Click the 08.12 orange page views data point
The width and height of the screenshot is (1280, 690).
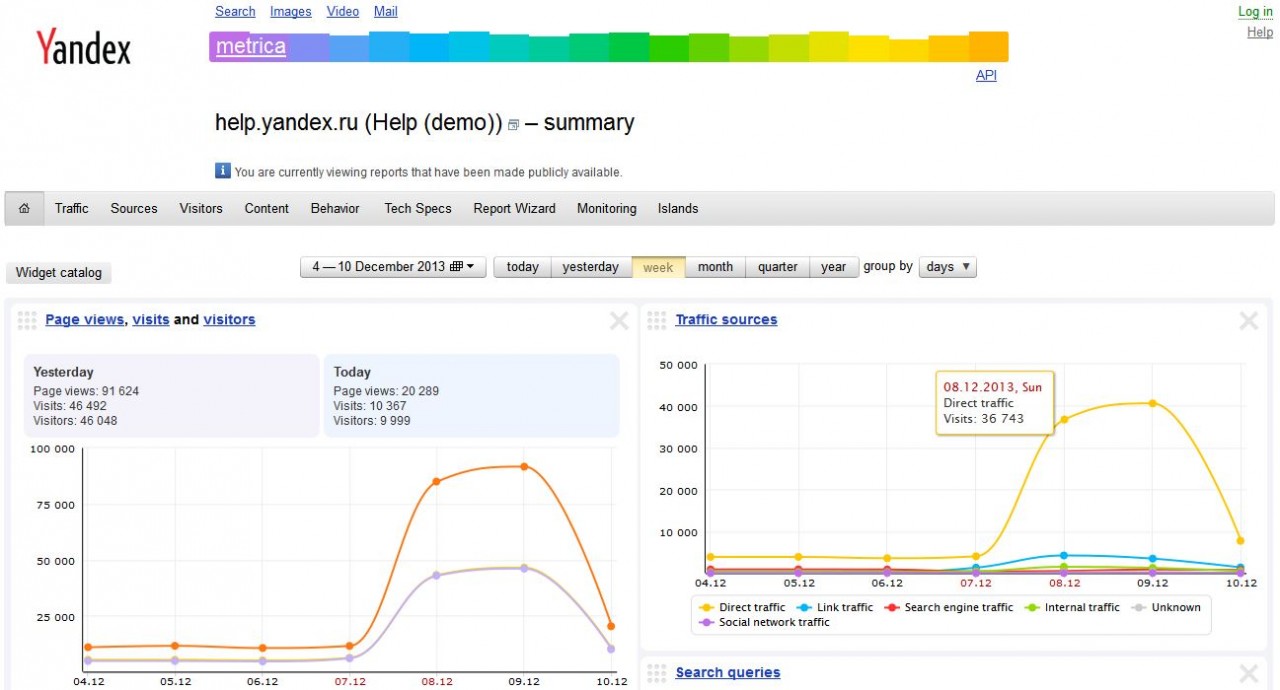437,481
